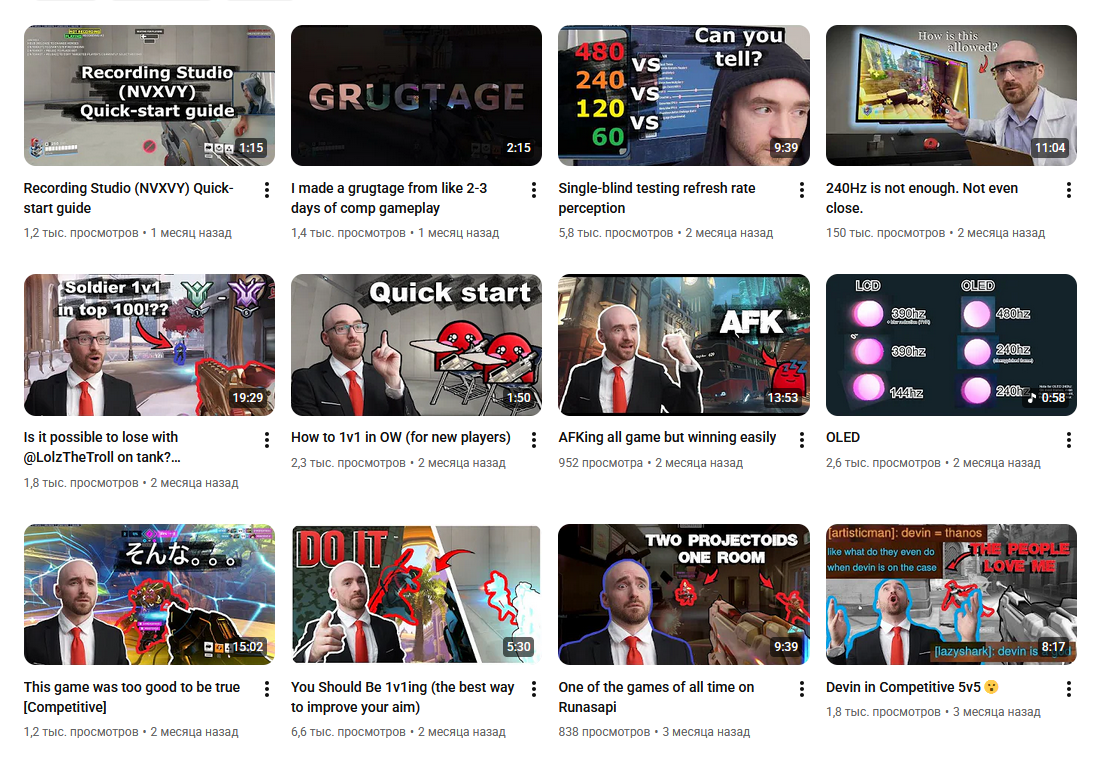Open three-dot menu for grugtage video
The width and height of the screenshot is (1116, 763).
point(534,189)
